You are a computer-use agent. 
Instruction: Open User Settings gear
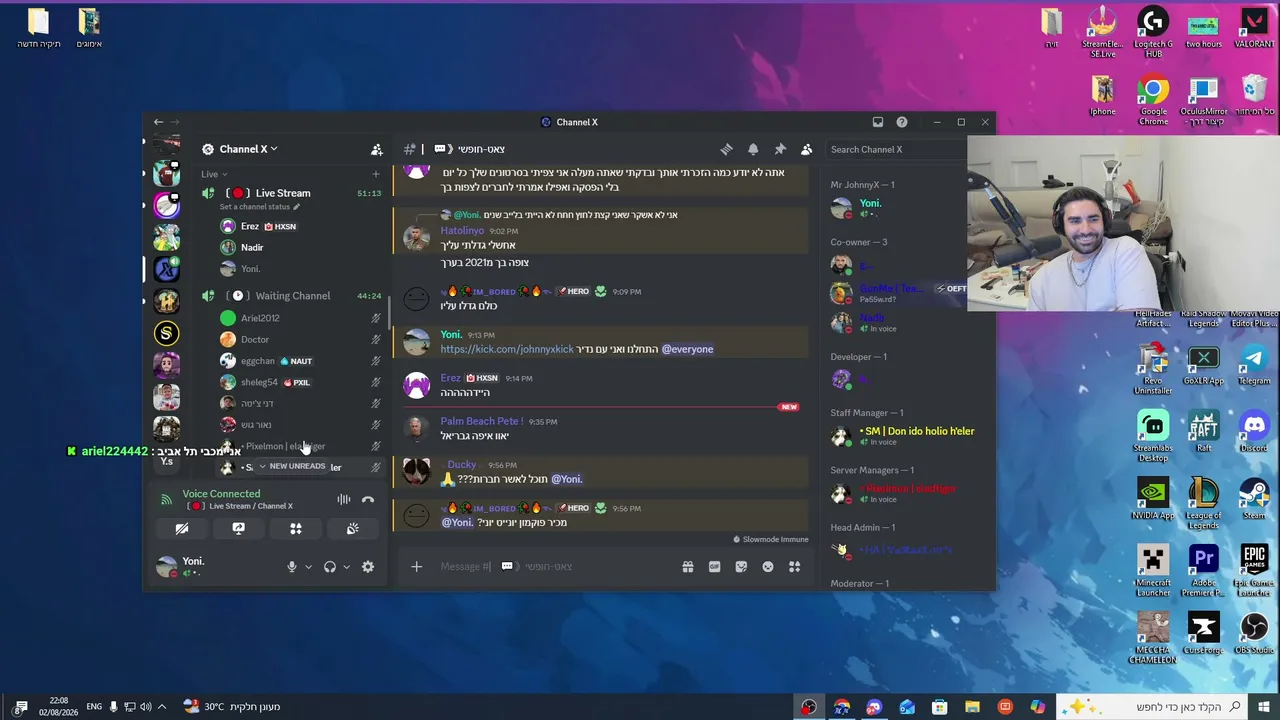368,567
